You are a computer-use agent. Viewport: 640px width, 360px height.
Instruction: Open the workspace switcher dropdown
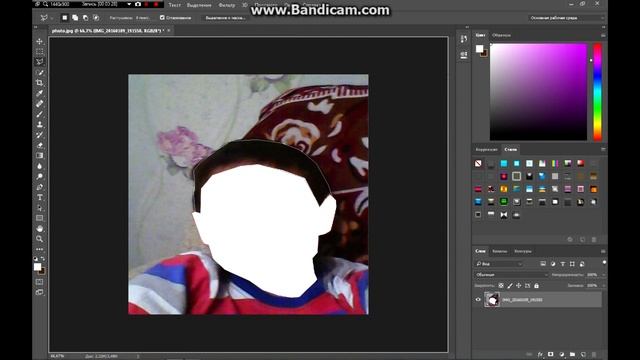pos(566,18)
